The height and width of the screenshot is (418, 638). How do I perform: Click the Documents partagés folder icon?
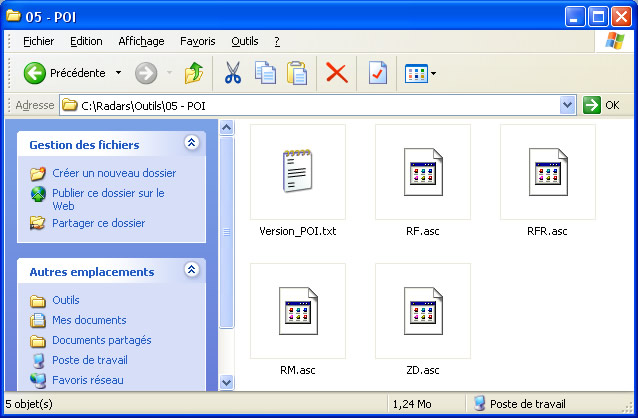38,341
